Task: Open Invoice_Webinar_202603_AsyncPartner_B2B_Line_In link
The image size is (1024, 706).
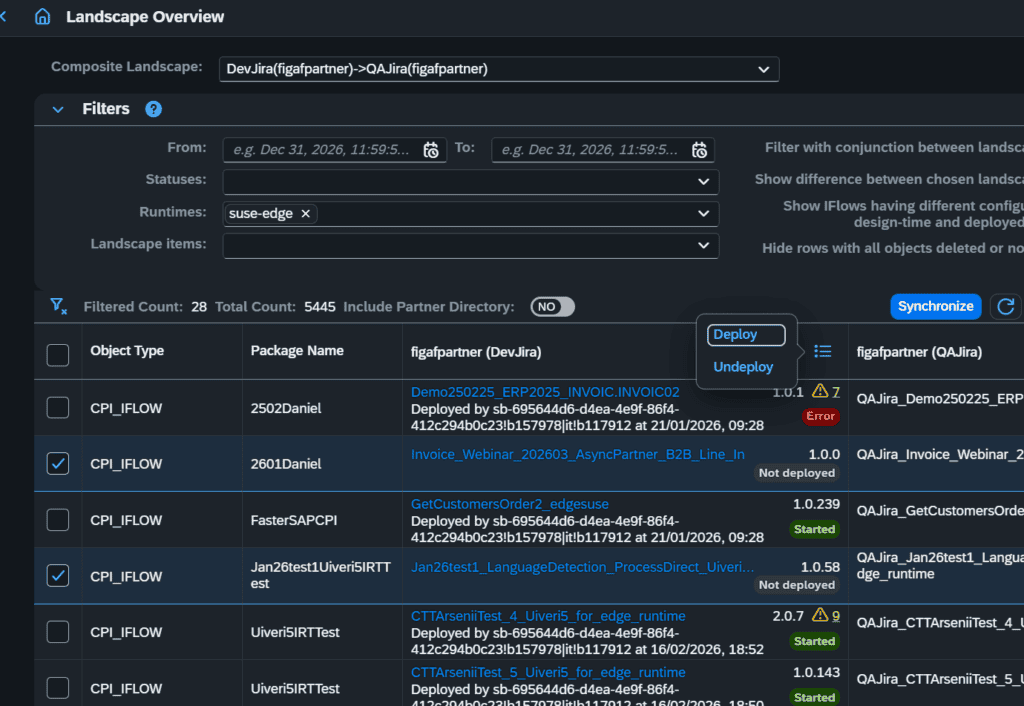Action: point(577,455)
